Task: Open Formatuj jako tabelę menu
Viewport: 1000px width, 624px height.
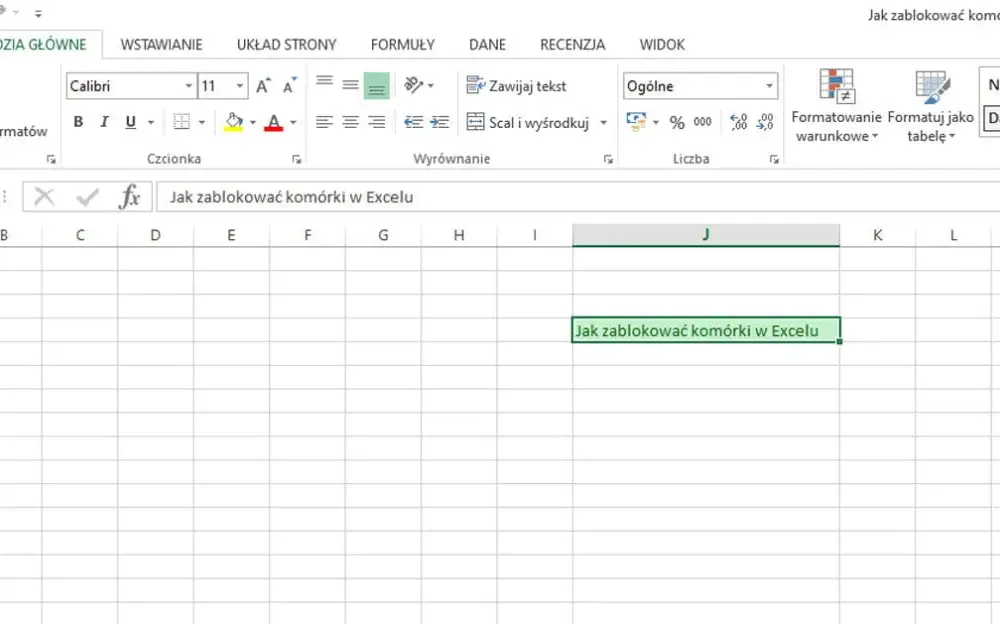Action: [930, 106]
